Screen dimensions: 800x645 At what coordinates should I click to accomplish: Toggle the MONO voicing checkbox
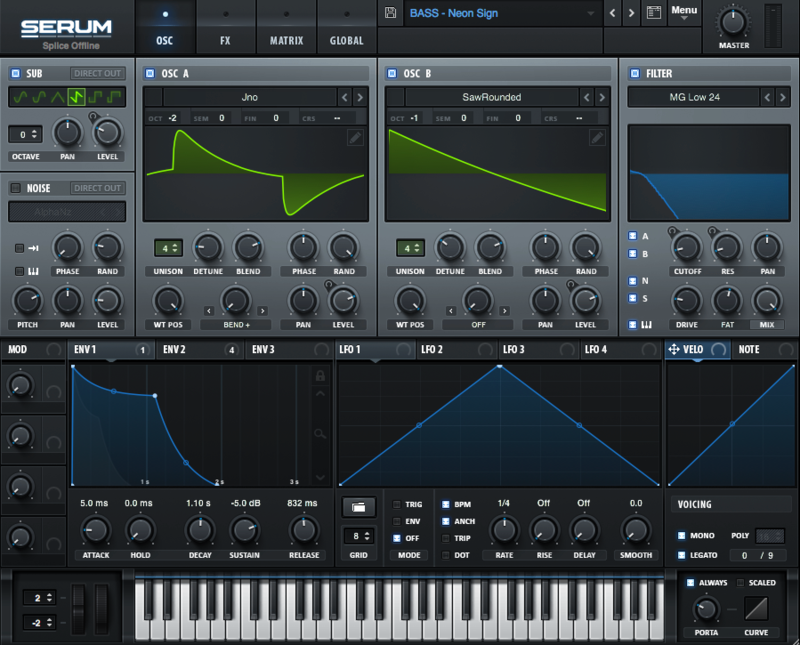[x=682, y=535]
